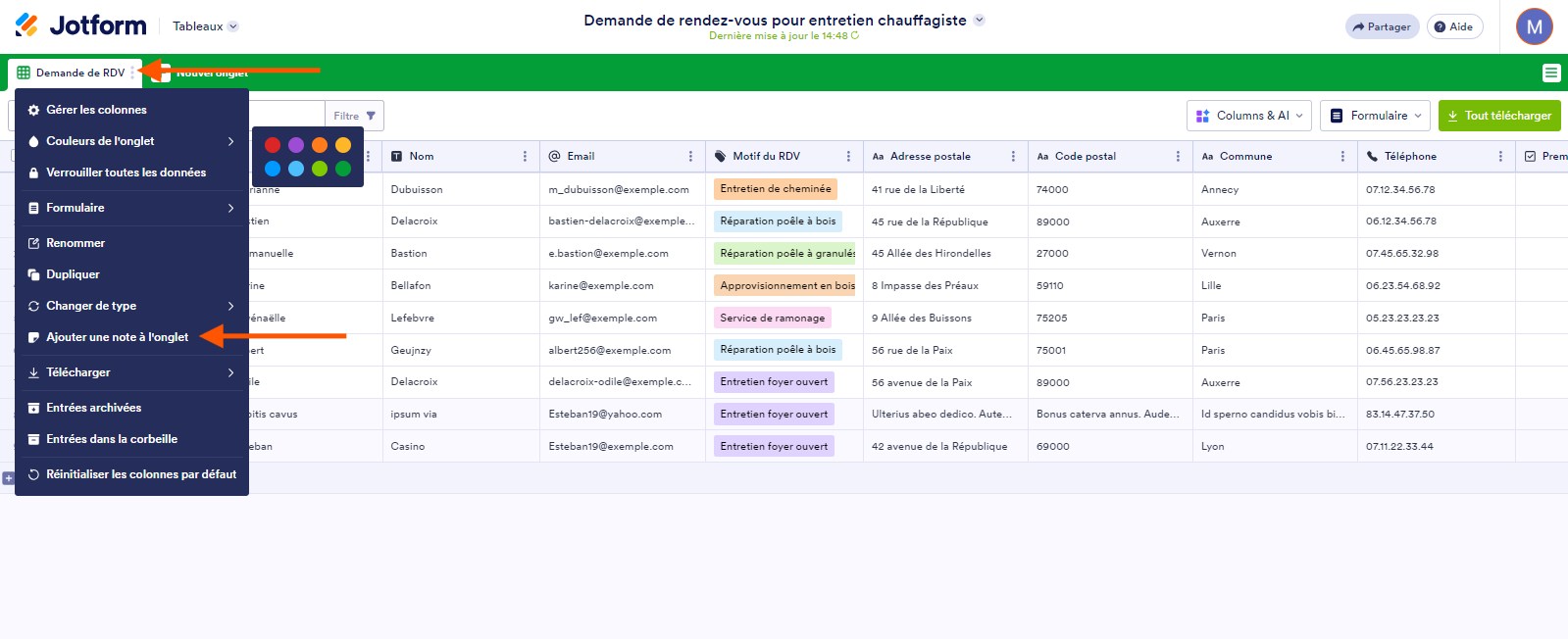Open the Tableaux dropdown
The width and height of the screenshot is (1568, 639).
click(205, 26)
